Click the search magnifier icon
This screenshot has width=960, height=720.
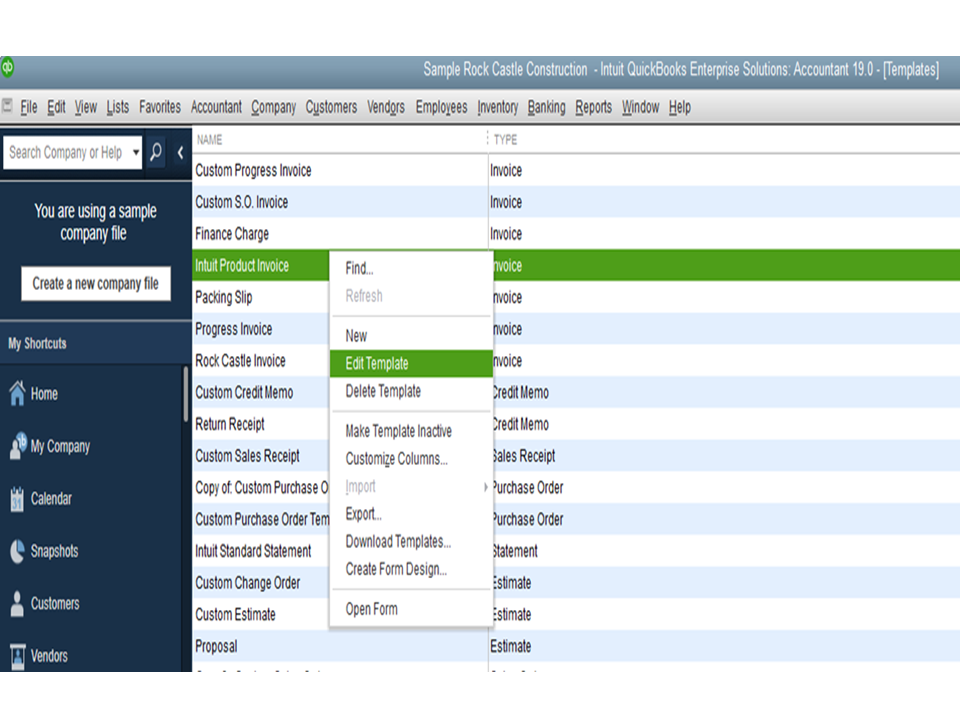pyautogui.click(x=156, y=151)
